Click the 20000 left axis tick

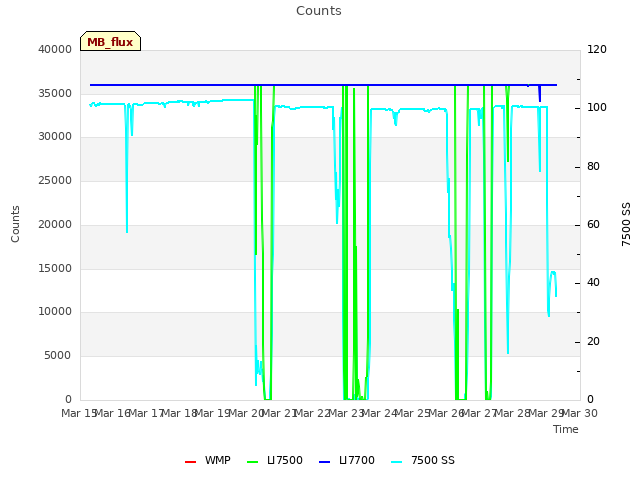click(55, 224)
